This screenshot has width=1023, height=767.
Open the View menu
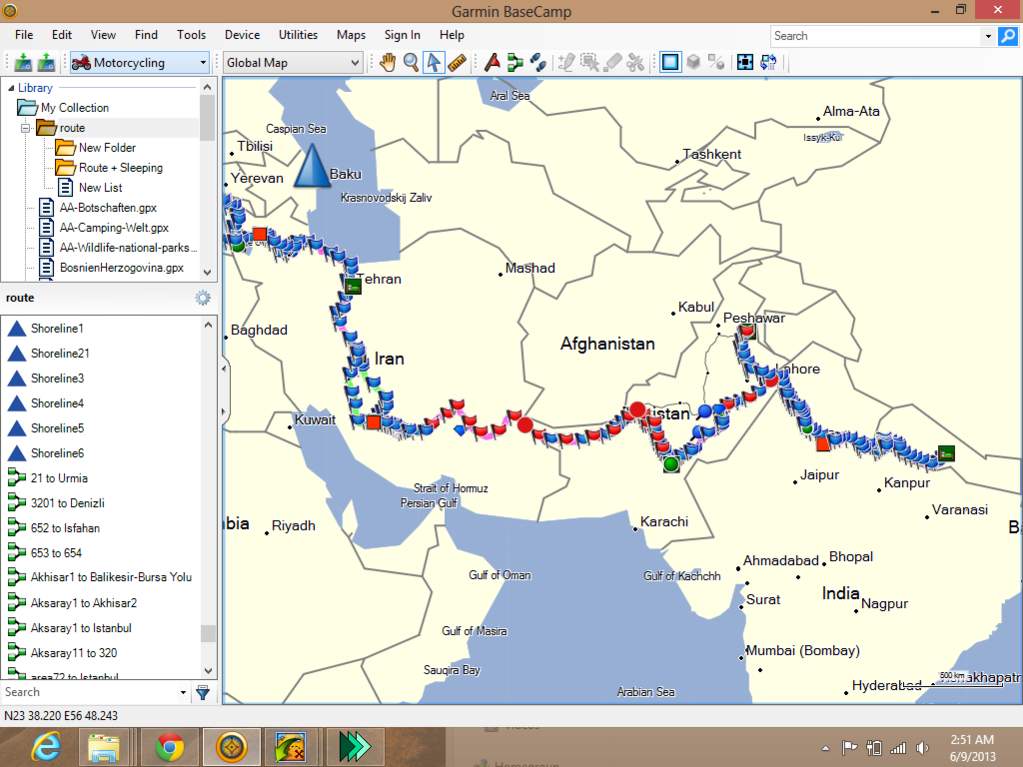(x=103, y=35)
